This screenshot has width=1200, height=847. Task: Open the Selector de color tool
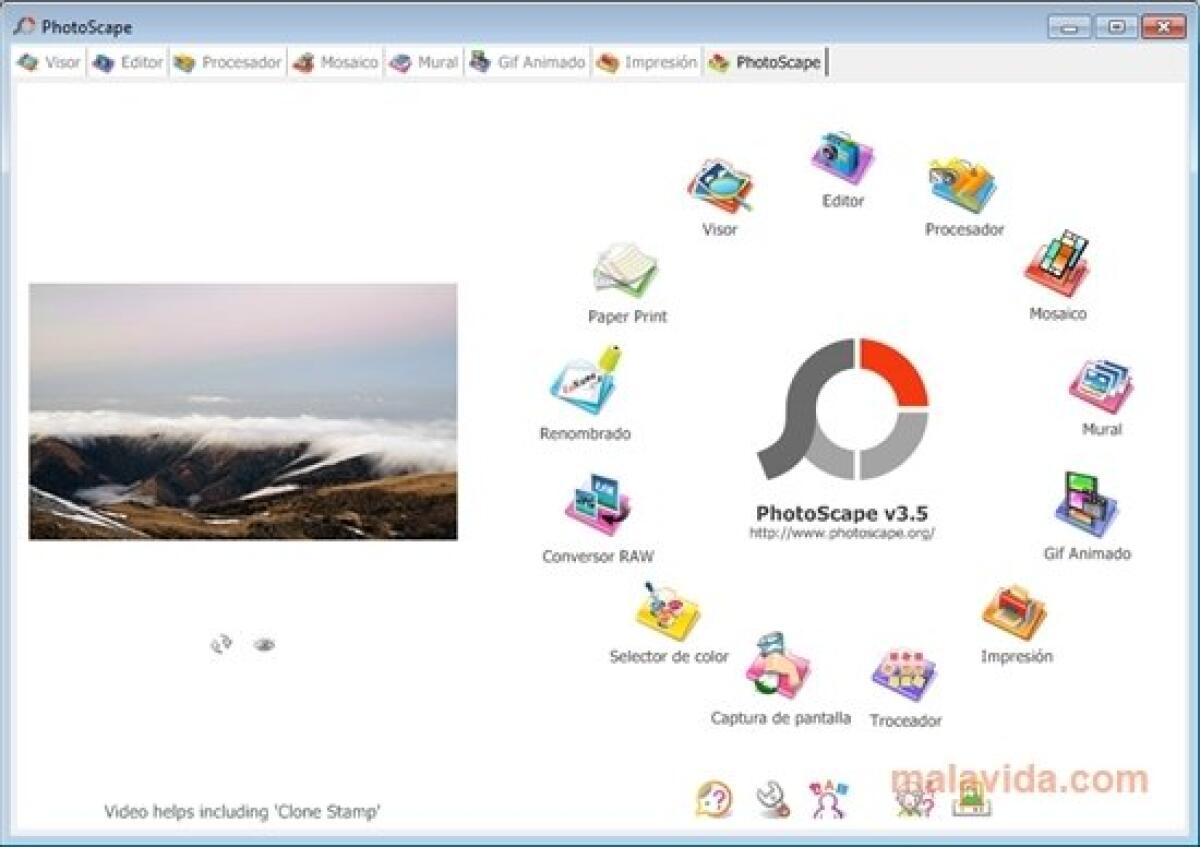pos(660,615)
